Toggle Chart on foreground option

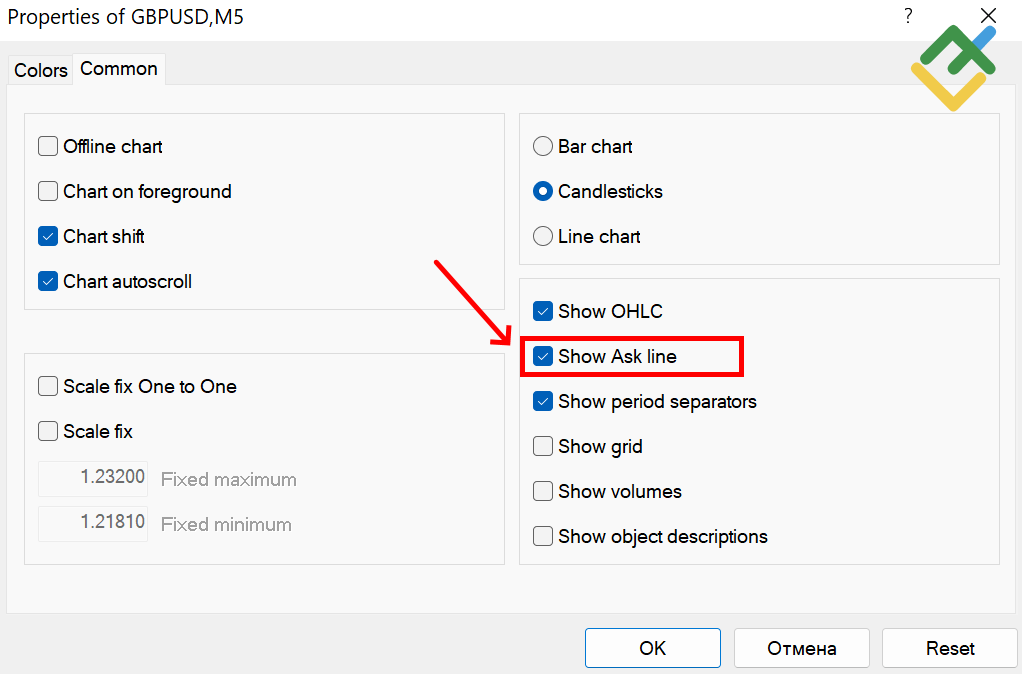tap(48, 192)
